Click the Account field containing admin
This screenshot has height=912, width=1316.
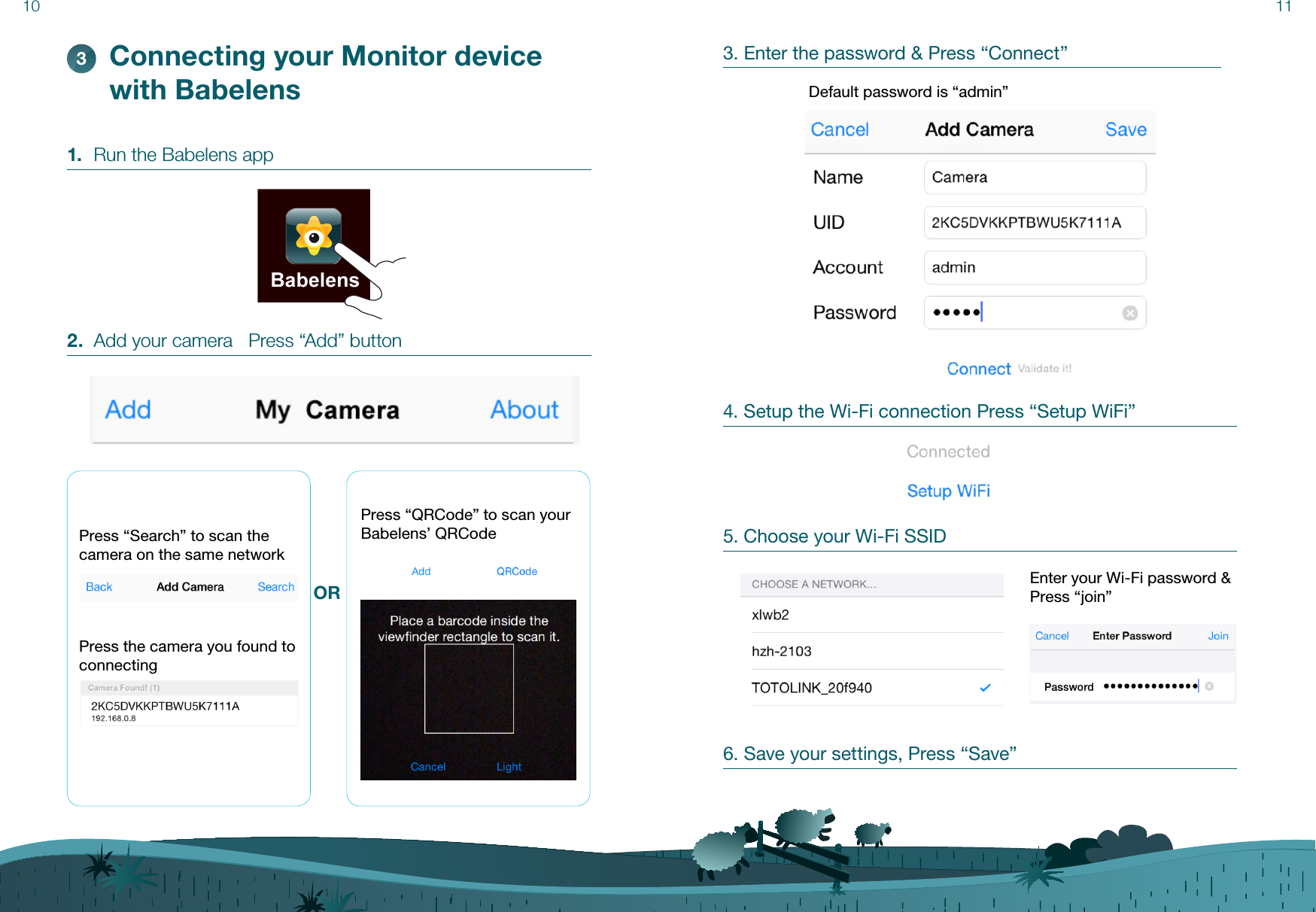click(1035, 268)
